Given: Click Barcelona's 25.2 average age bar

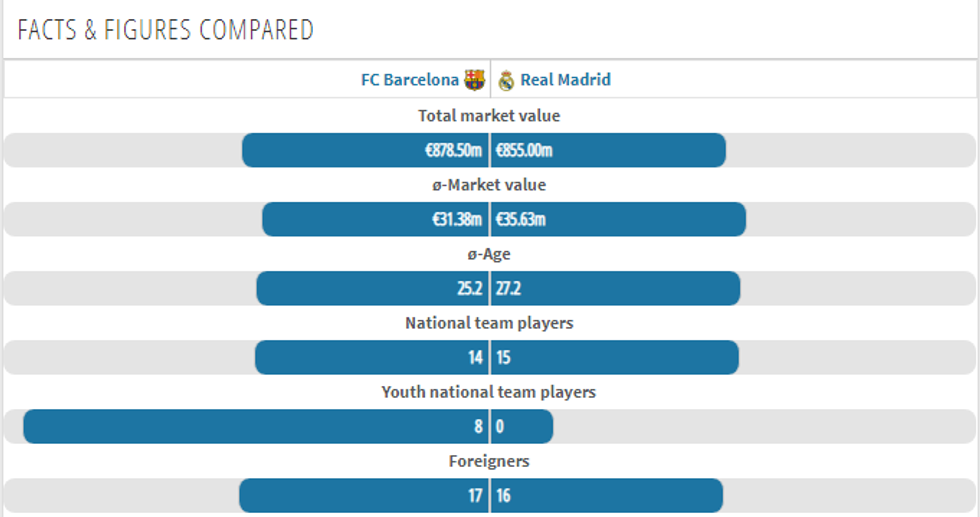Looking at the screenshot, I should [372, 288].
